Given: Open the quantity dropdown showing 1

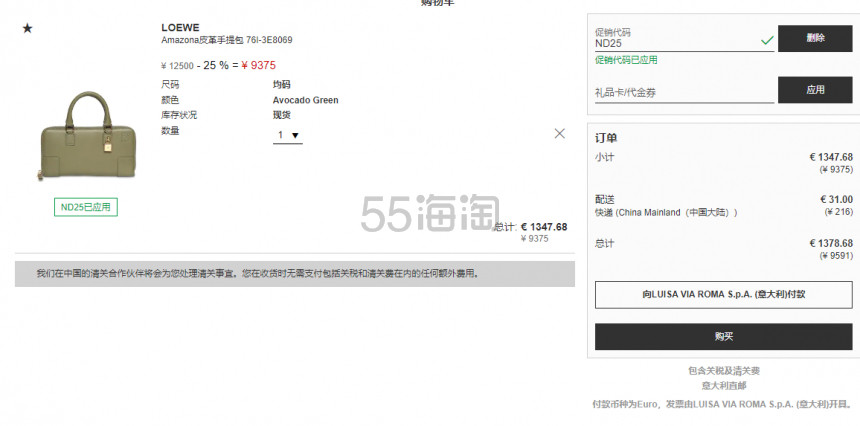Looking at the screenshot, I should tap(287, 135).
